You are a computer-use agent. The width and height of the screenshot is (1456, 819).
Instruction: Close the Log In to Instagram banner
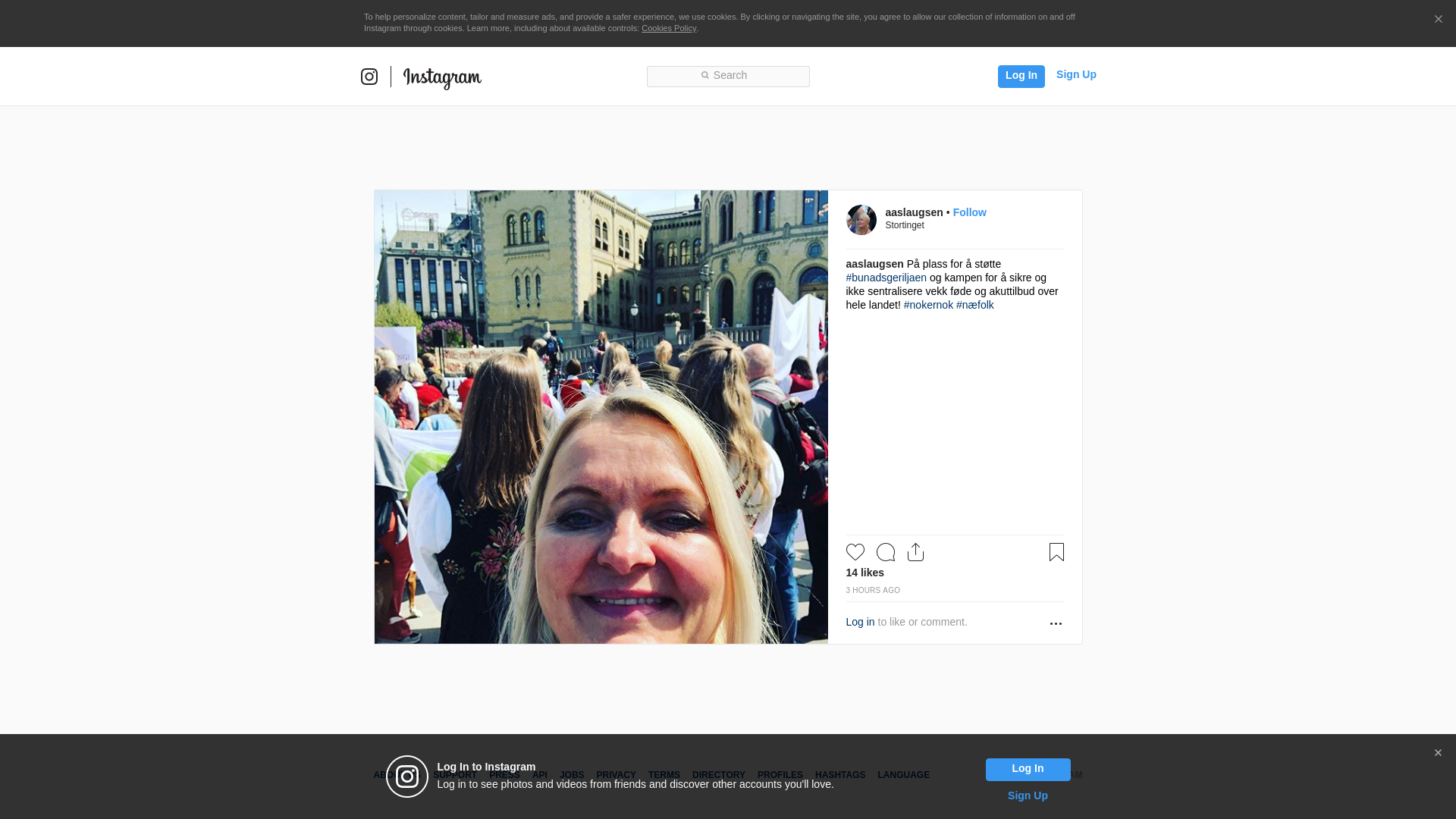tap(1438, 753)
